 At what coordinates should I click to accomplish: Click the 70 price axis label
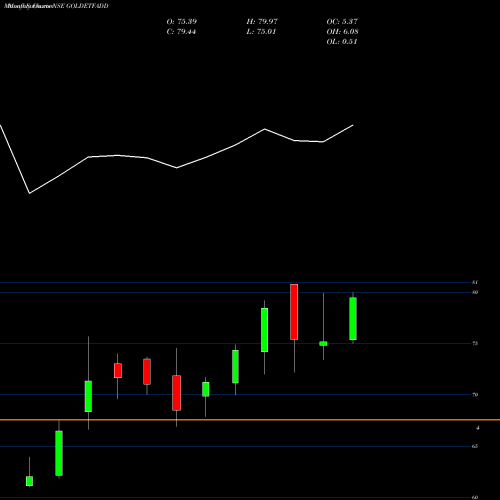tap(475, 395)
